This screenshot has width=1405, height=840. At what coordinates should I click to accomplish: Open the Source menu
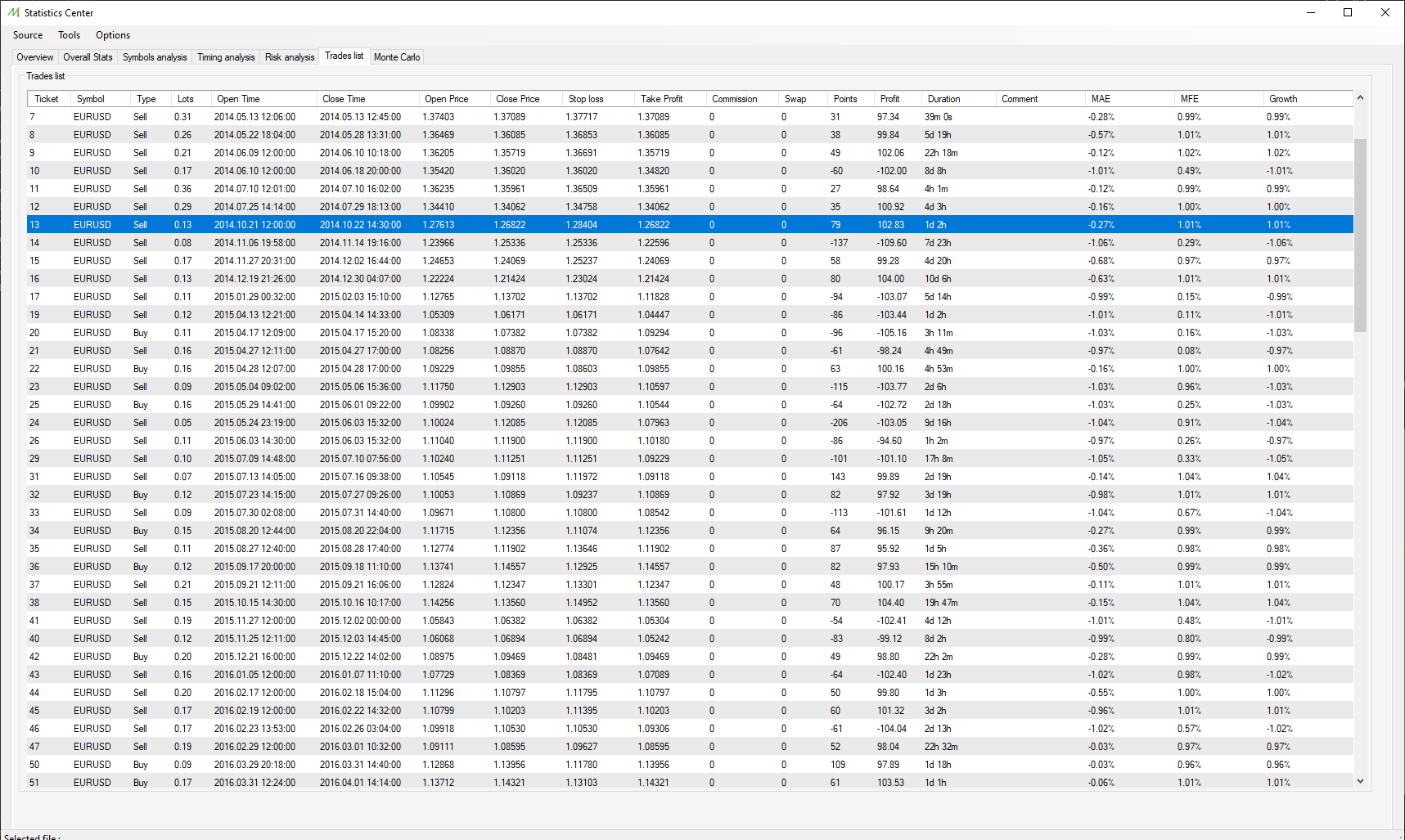coord(28,35)
